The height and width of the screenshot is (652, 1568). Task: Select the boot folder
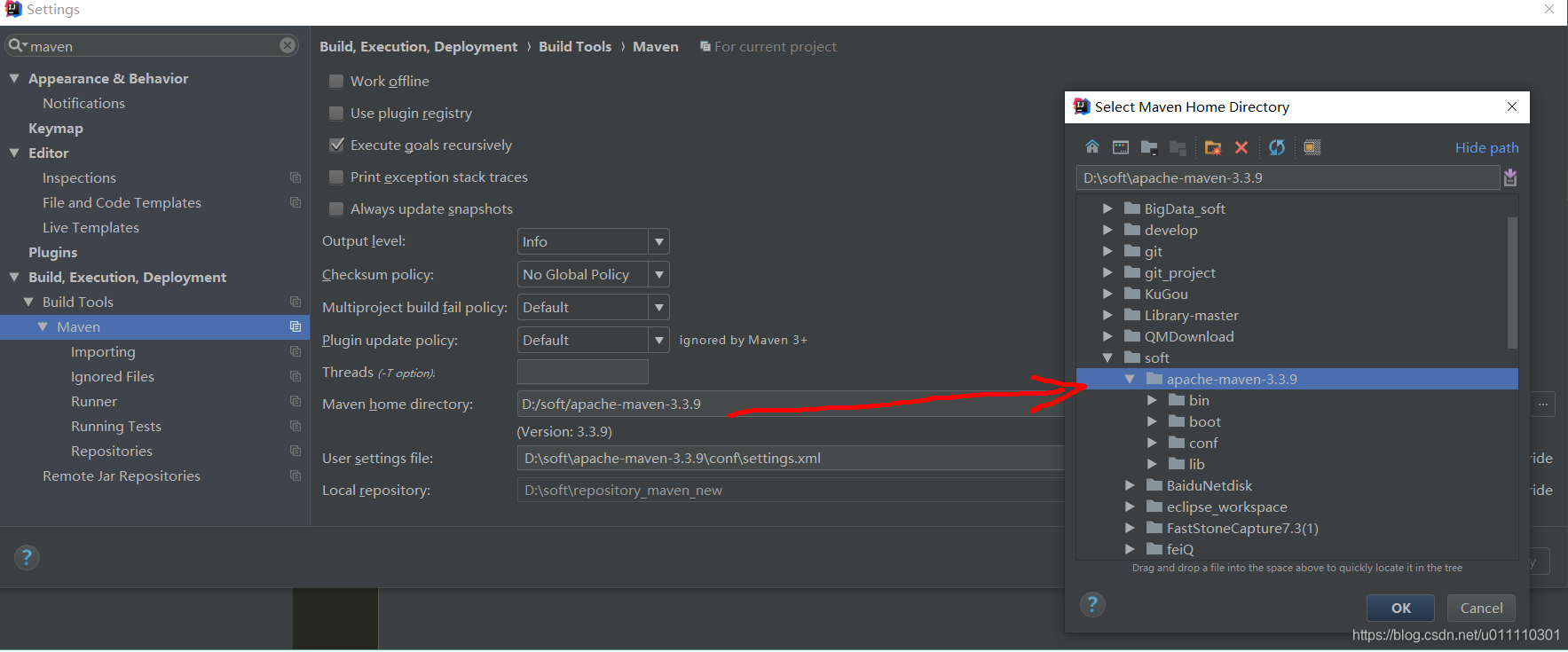coord(1204,421)
